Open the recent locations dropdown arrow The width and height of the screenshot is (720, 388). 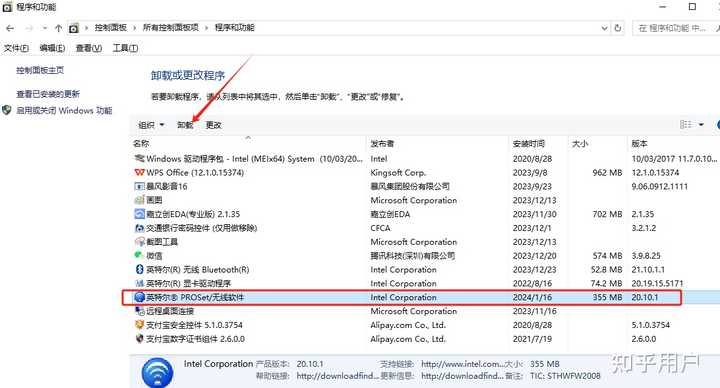tap(45, 28)
